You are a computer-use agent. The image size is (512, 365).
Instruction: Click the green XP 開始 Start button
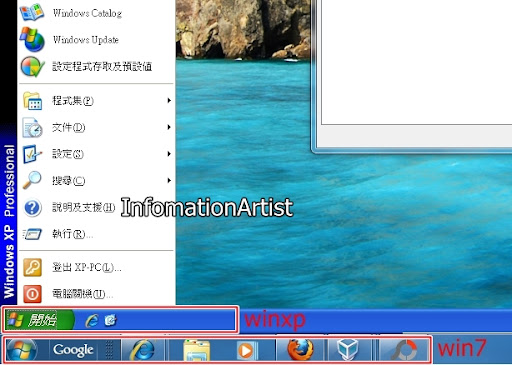click(39, 320)
